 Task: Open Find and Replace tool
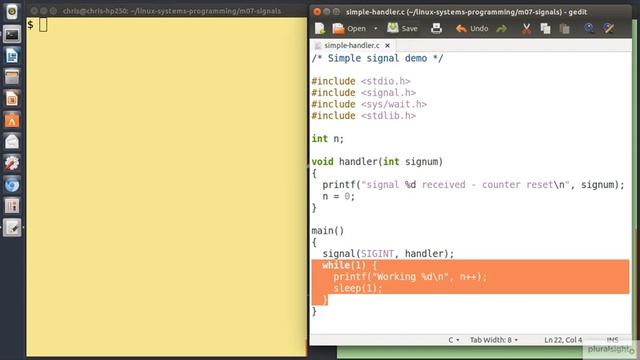pyautogui.click(x=608, y=28)
